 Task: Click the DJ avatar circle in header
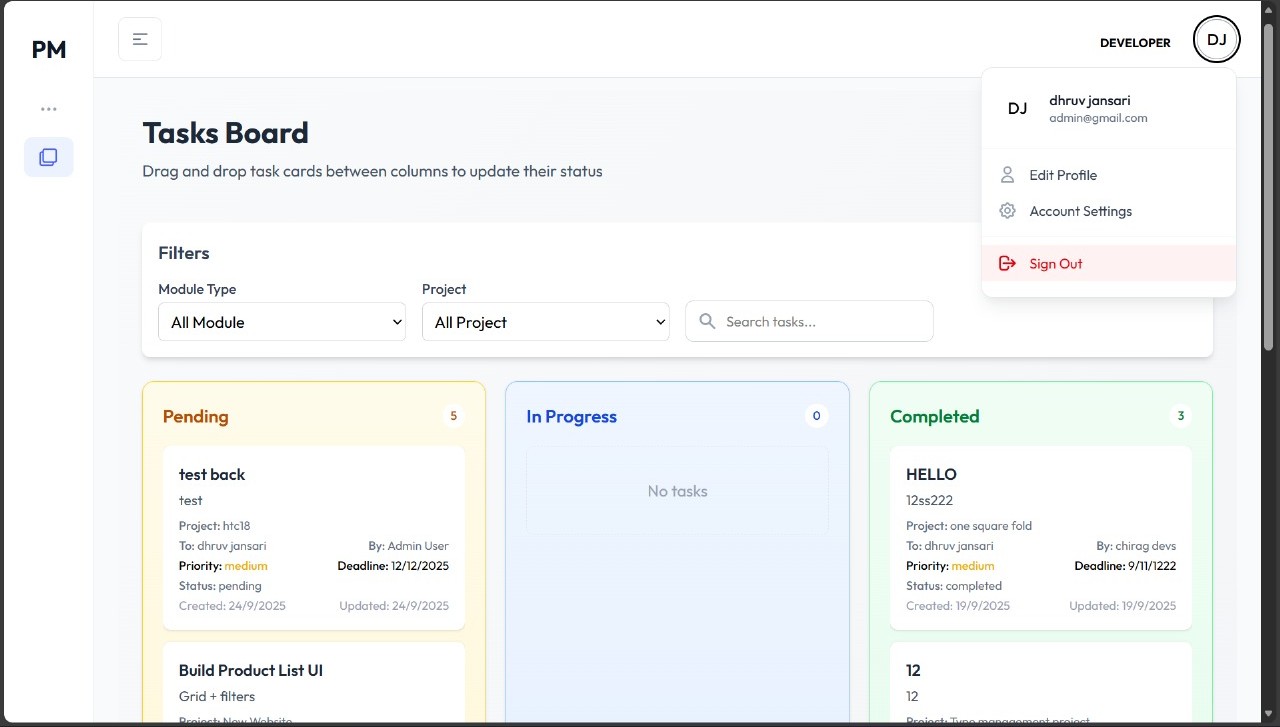pos(1216,39)
